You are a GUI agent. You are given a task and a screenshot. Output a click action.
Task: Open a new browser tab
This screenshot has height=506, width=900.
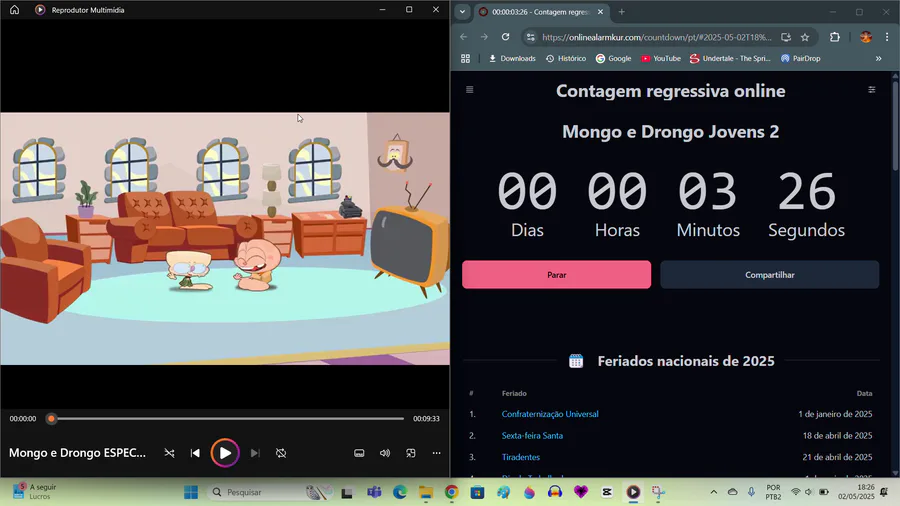(622, 11)
